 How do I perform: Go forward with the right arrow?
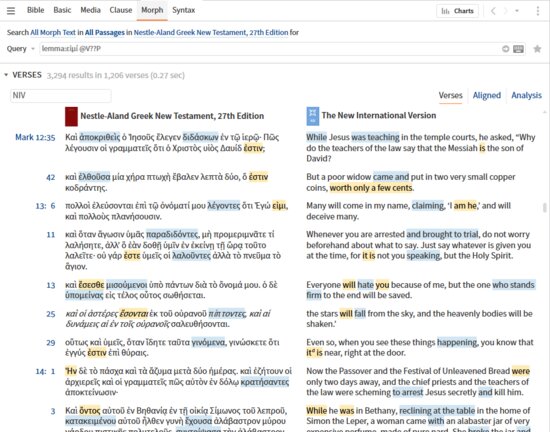click(505, 11)
